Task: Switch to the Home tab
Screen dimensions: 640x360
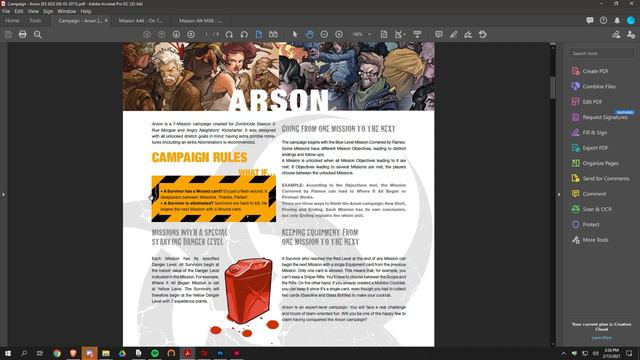Action: pos(12,20)
